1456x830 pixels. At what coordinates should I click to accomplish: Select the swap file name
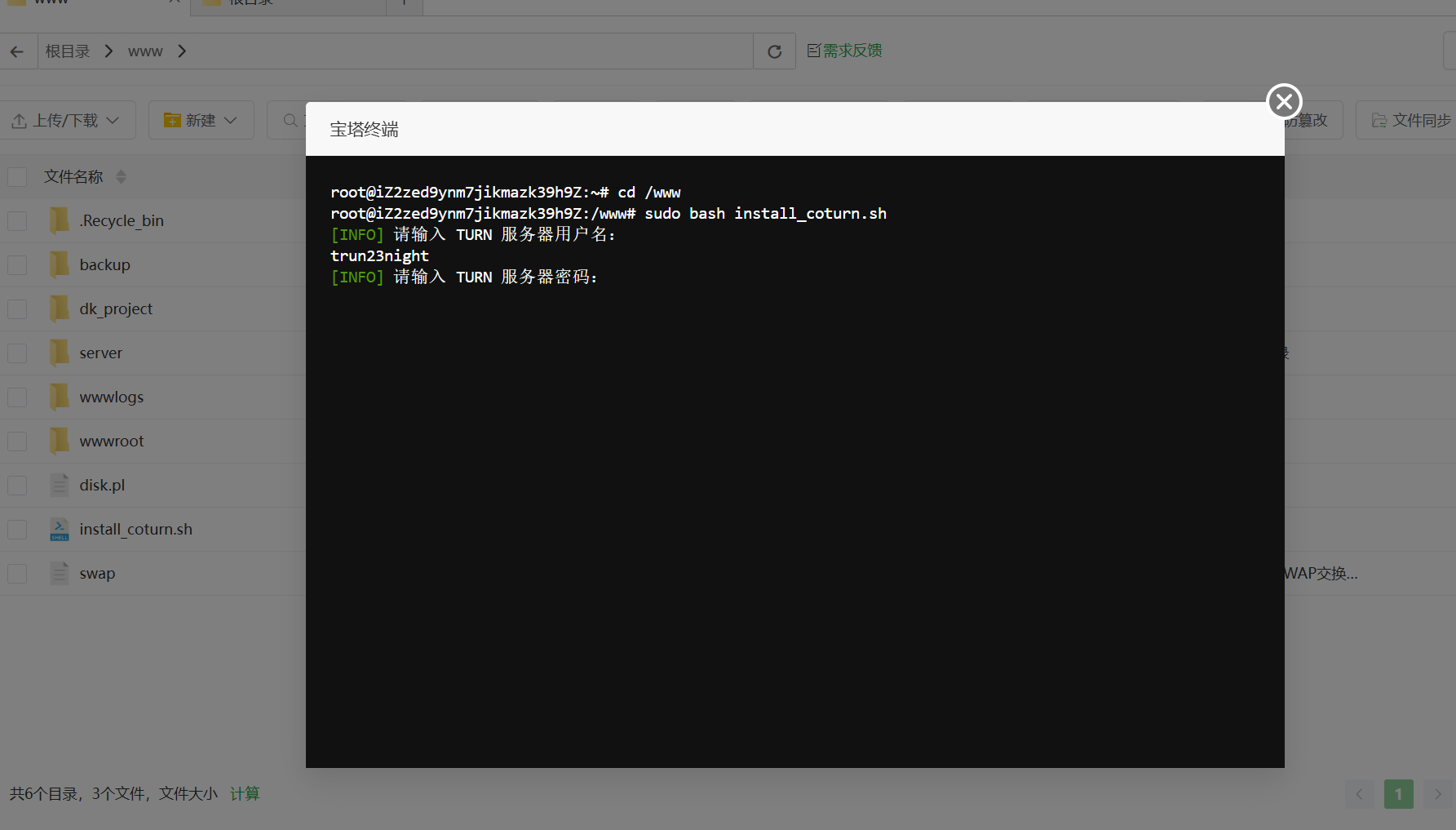click(97, 574)
